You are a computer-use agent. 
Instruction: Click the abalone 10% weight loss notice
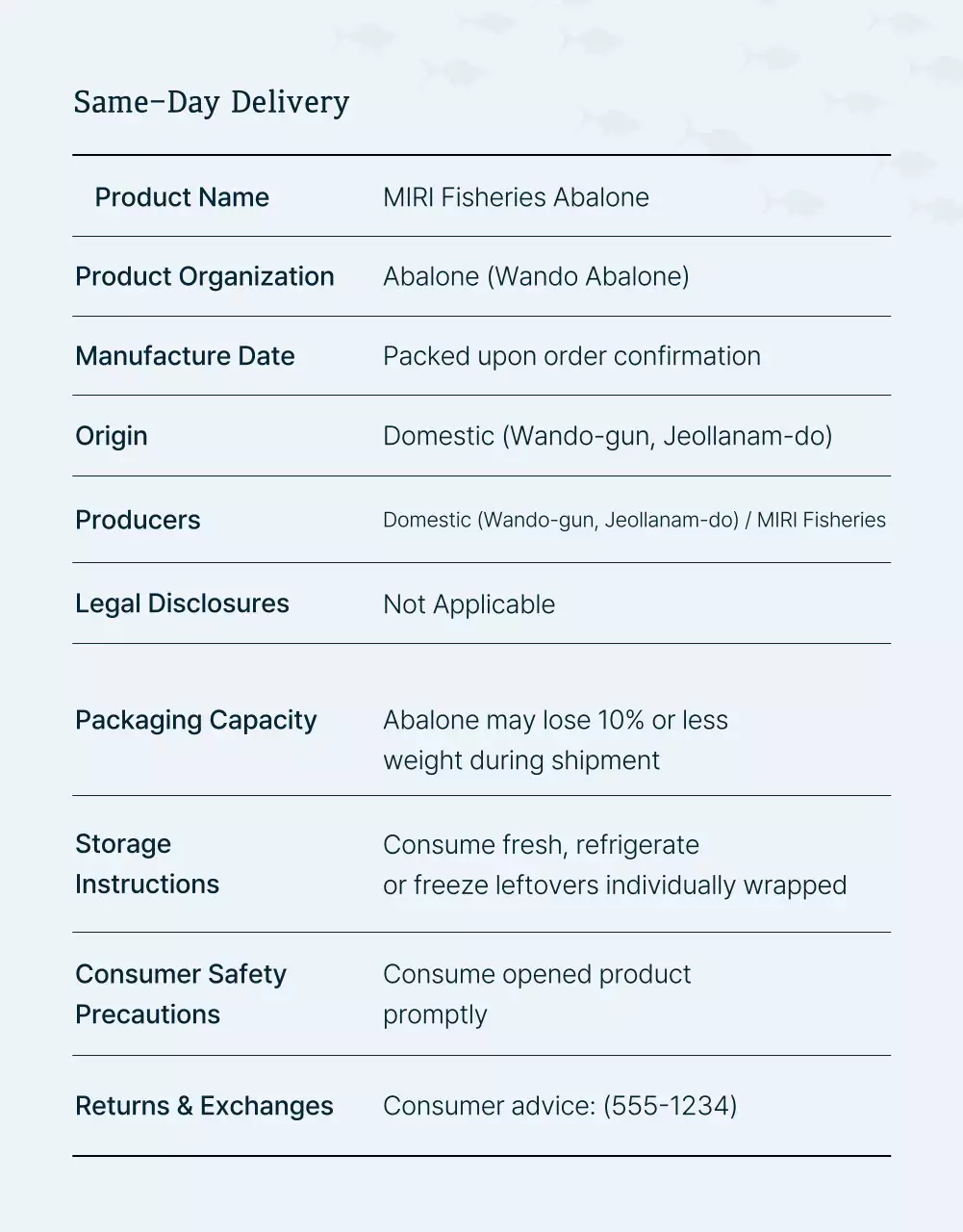555,739
